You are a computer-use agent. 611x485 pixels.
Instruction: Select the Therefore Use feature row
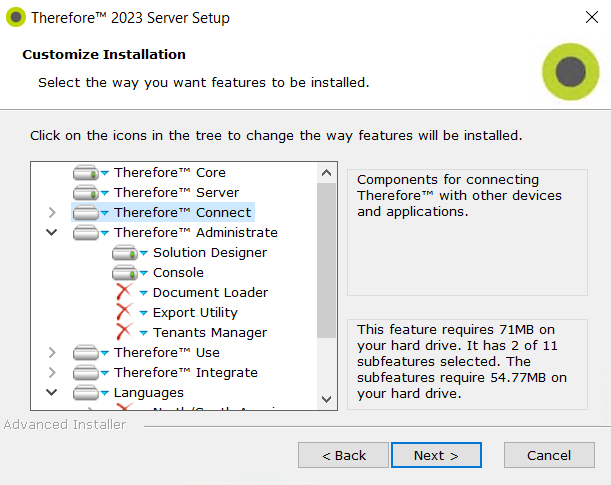coord(166,353)
